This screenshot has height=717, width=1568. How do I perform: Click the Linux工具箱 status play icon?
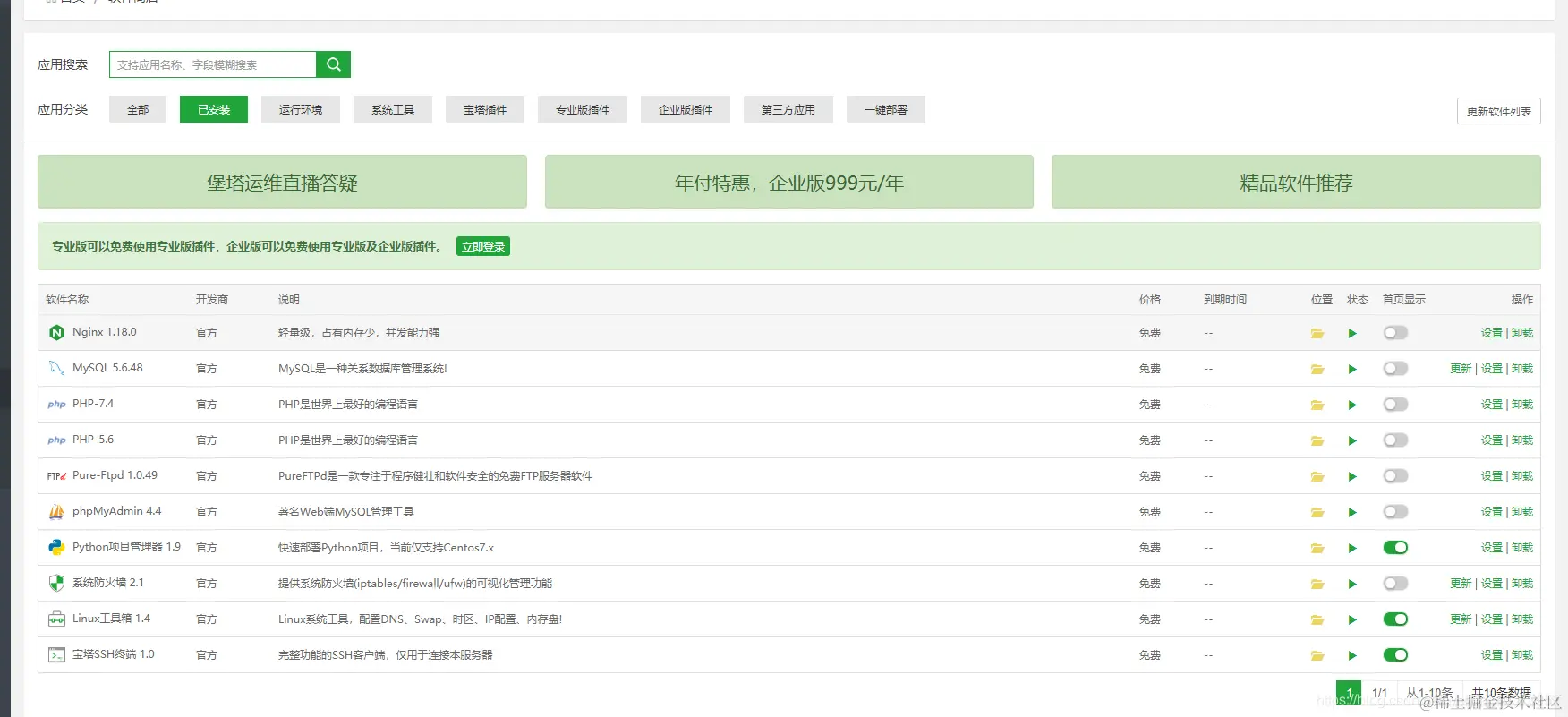point(1352,619)
